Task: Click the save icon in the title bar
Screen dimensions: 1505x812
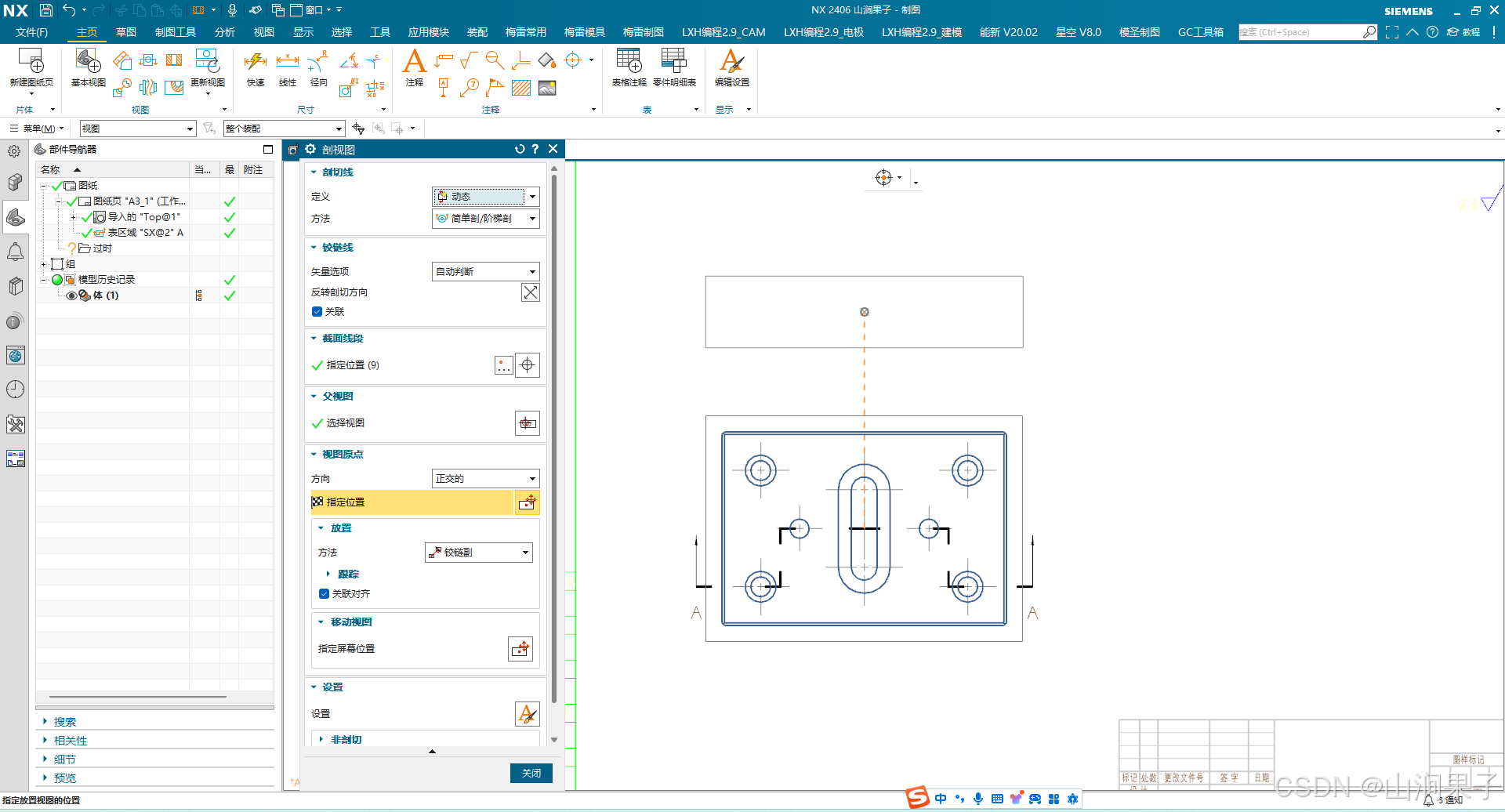Action: click(45, 10)
